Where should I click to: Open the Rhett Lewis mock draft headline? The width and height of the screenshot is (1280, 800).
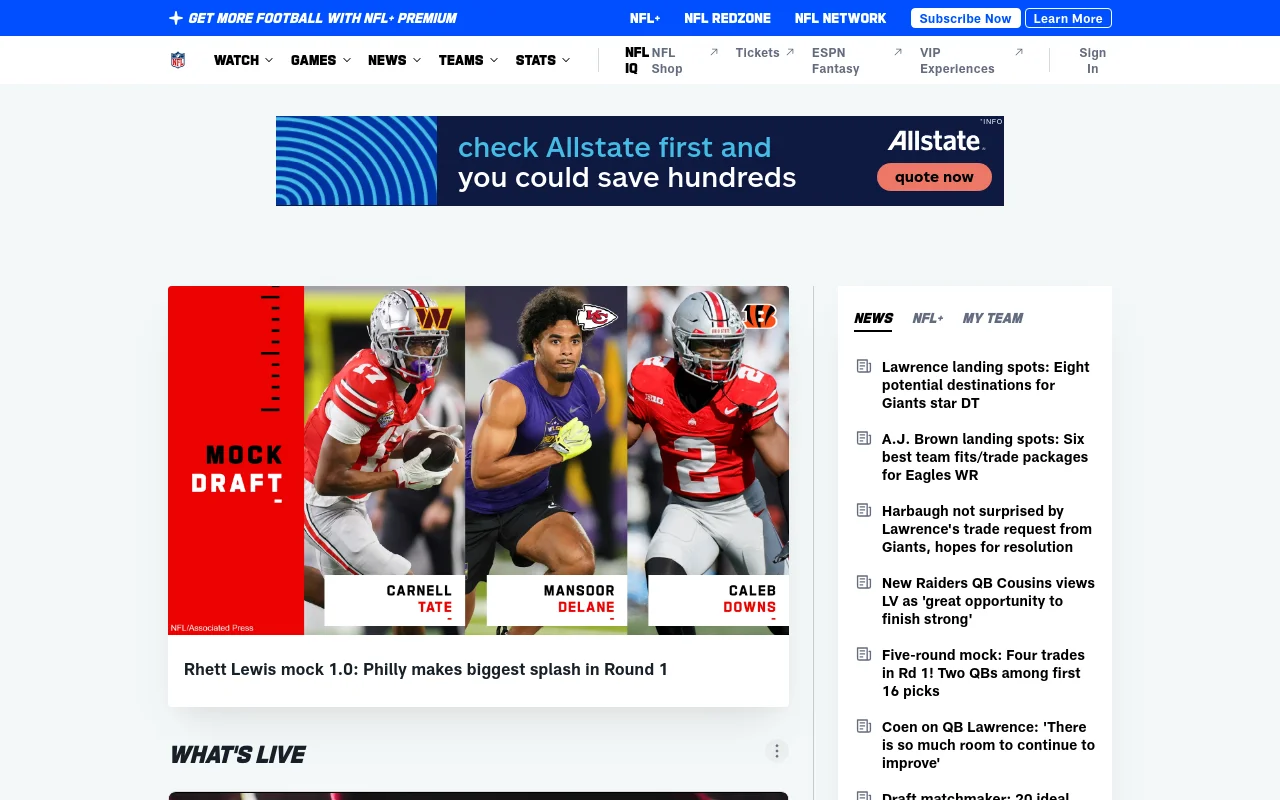pos(425,669)
